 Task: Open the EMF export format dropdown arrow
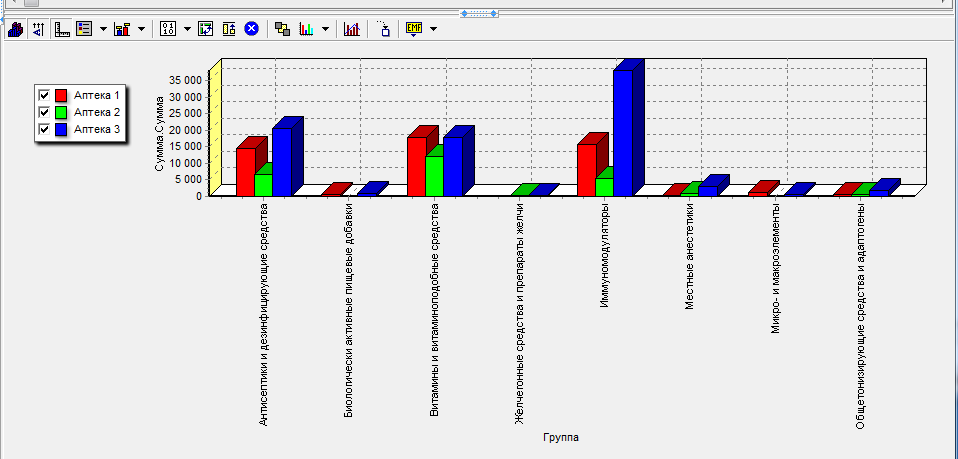click(433, 29)
